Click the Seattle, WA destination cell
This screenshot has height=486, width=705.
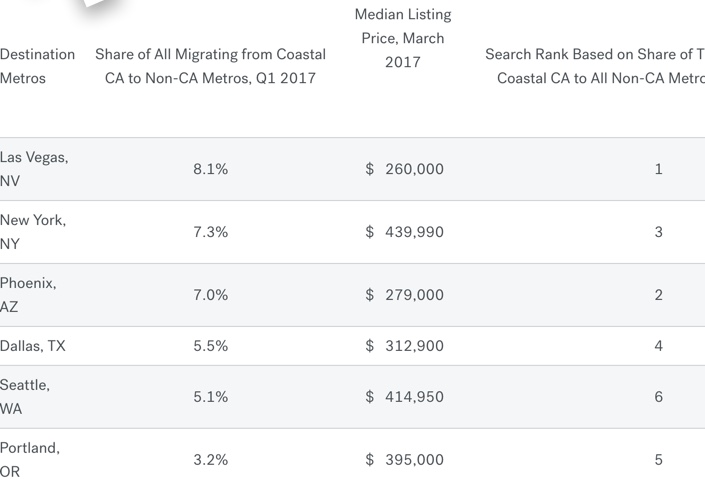pyautogui.click(x=25, y=397)
